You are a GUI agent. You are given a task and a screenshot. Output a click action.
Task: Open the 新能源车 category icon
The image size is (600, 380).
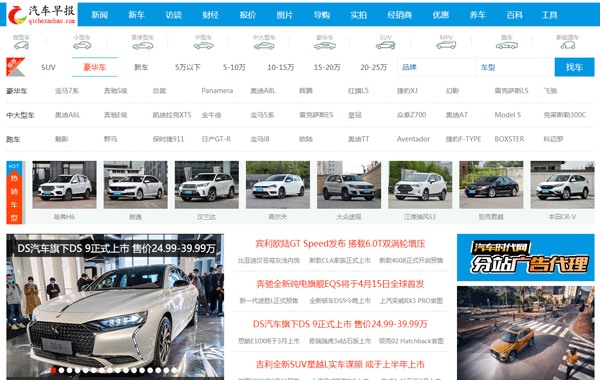[567, 42]
